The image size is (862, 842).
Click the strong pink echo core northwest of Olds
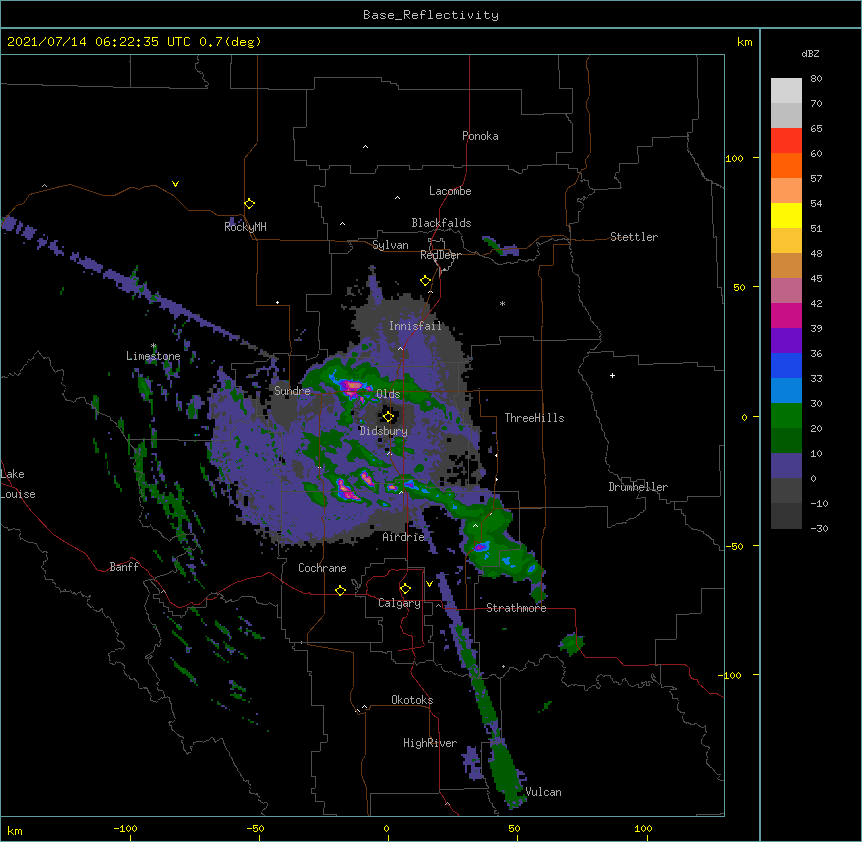pyautogui.click(x=350, y=387)
